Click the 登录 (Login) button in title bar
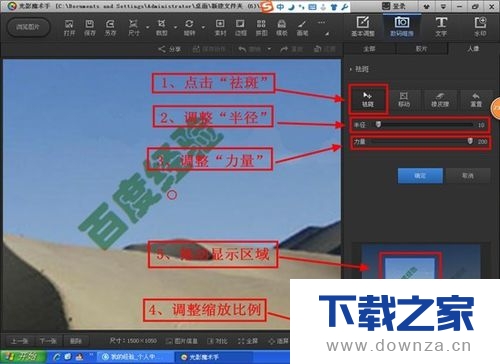The width and height of the screenshot is (500, 364). [x=394, y=6]
